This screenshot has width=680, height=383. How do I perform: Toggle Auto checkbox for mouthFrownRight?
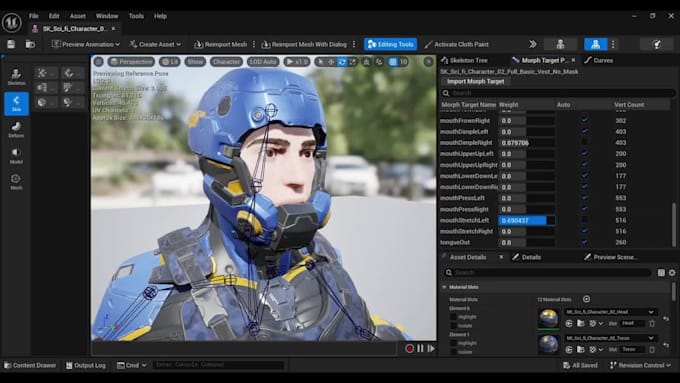pyautogui.click(x=584, y=120)
